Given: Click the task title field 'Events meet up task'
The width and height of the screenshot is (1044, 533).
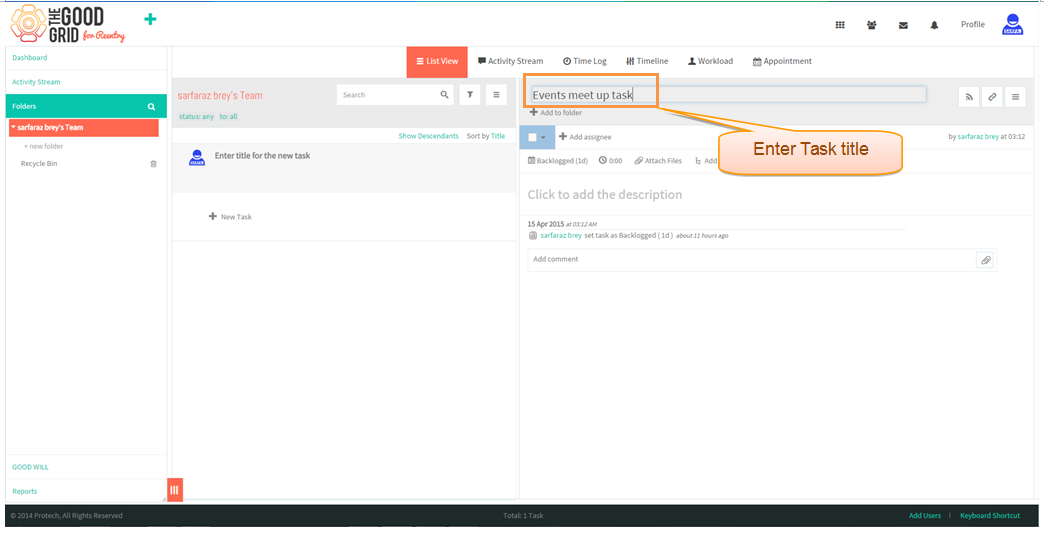Looking at the screenshot, I should [728, 95].
